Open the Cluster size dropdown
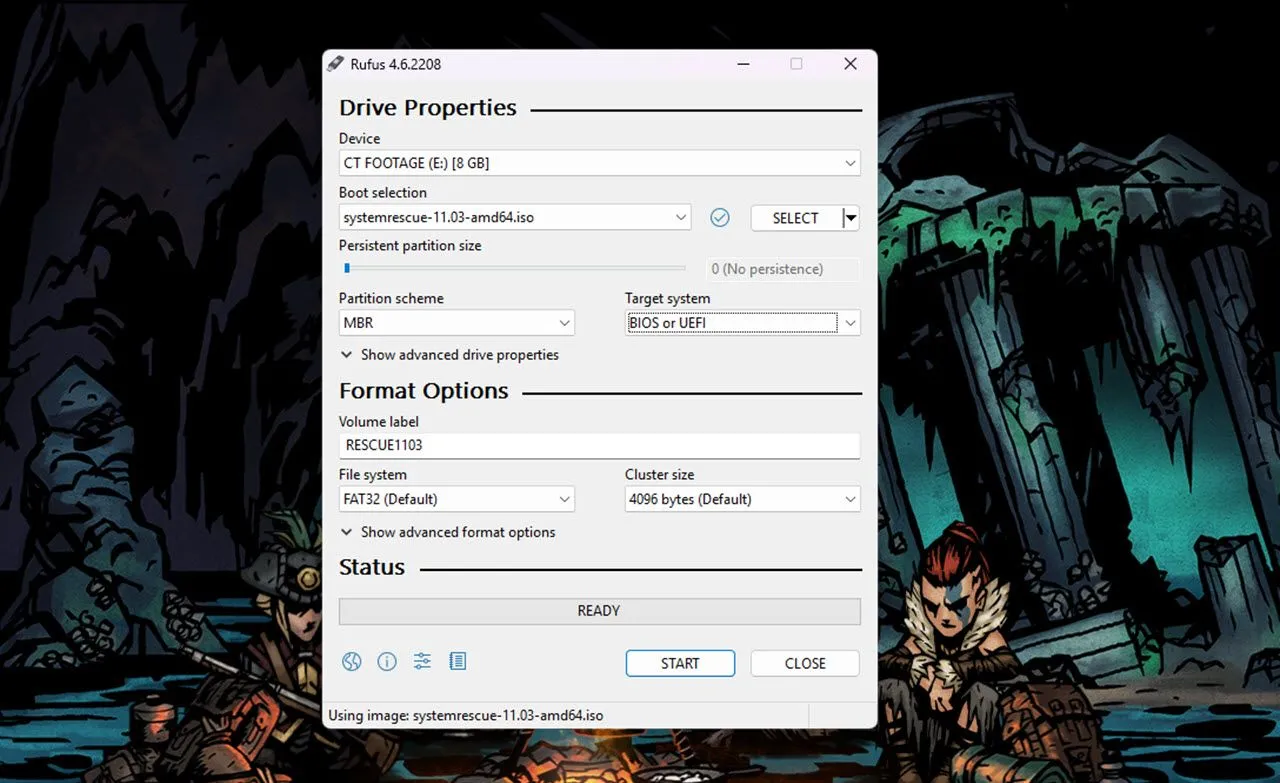 pos(742,499)
